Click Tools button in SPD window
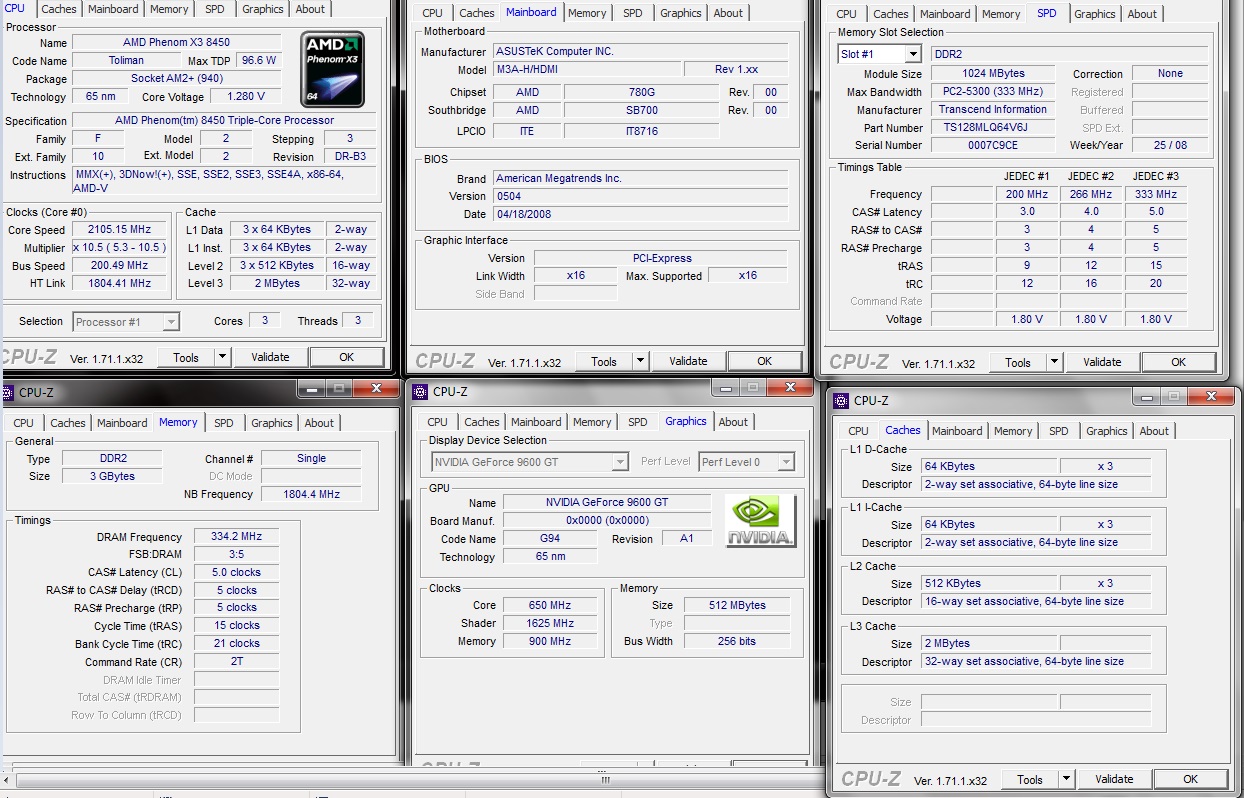The image size is (1244, 798). coord(1018,363)
